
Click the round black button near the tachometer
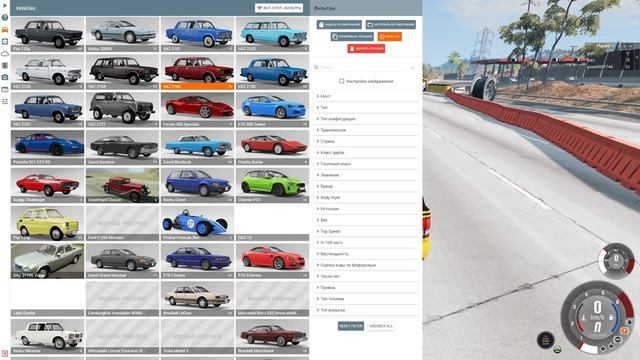pos(545,340)
